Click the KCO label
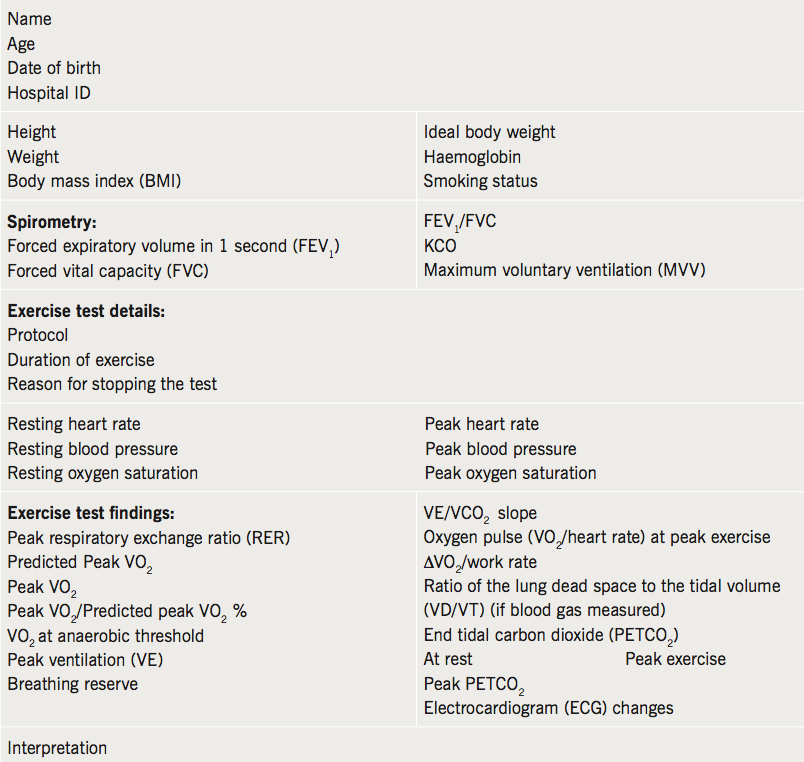This screenshot has width=804, height=762. coord(440,246)
